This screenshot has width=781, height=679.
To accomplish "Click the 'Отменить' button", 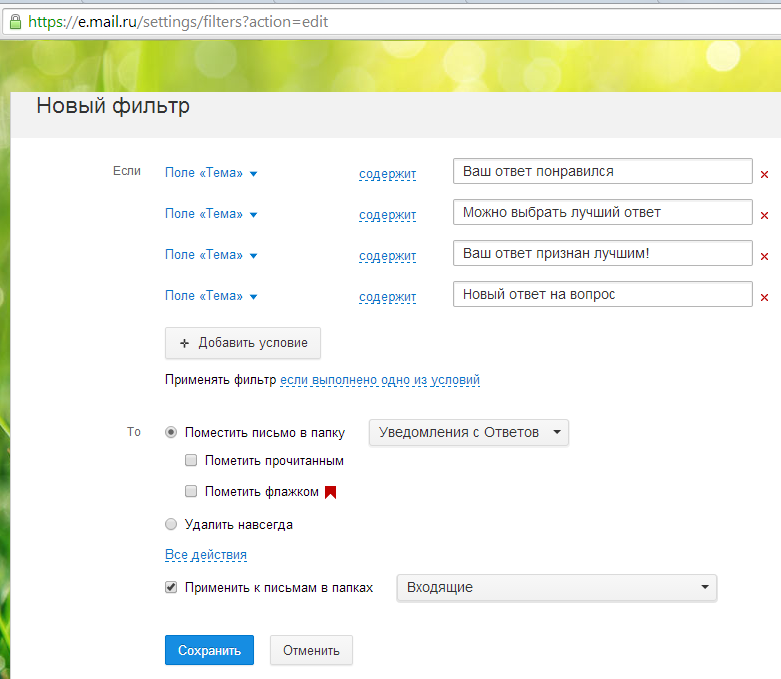I will pos(311,650).
